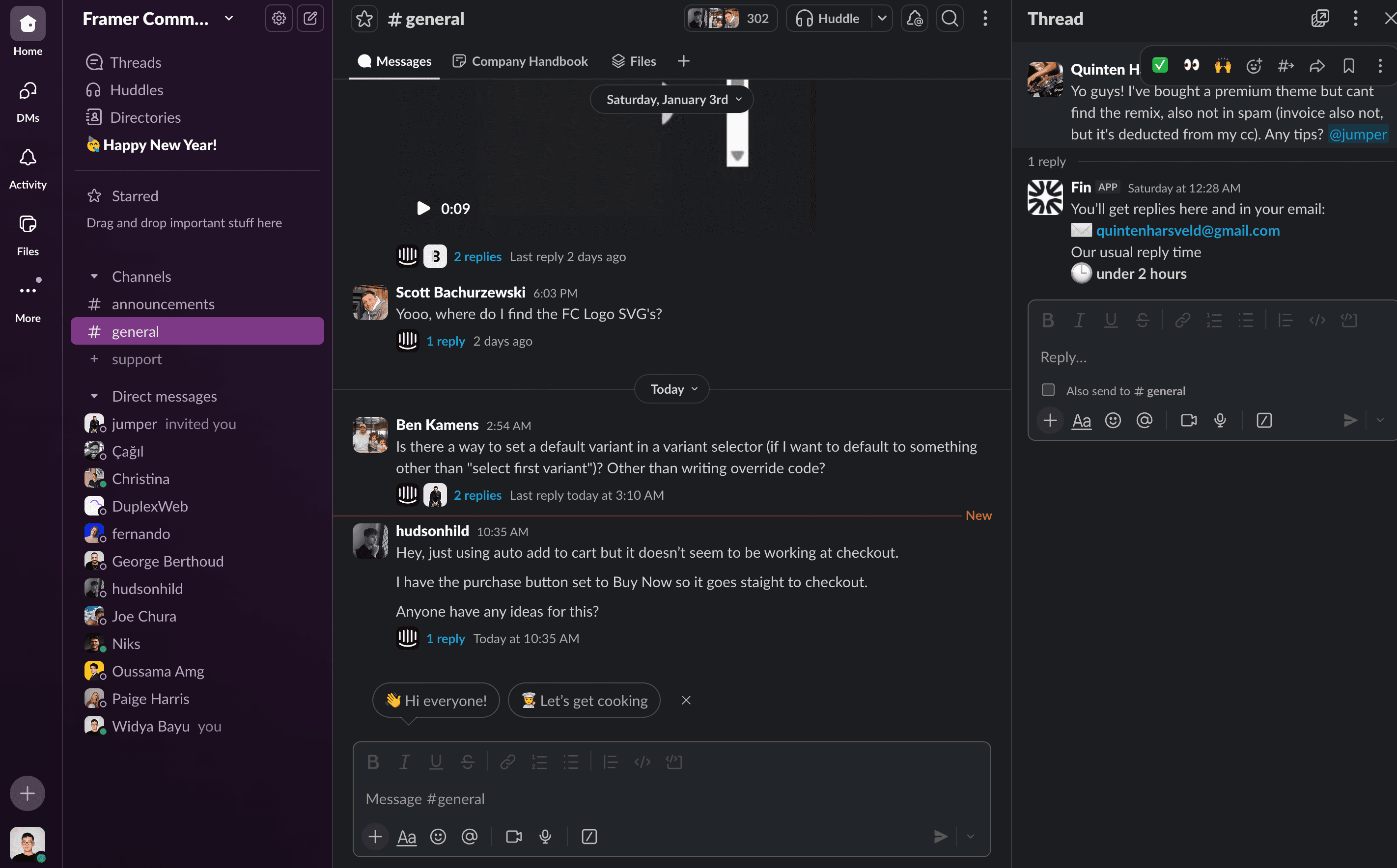Collapse the Direct messages section
This screenshot has height=868, width=1397.
pyautogui.click(x=95, y=396)
